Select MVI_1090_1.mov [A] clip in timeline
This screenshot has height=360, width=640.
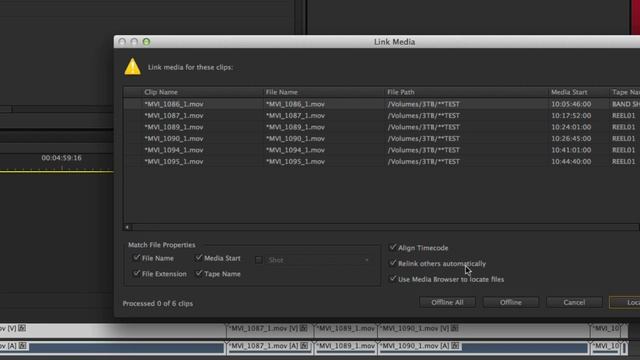pyautogui.click(x=483, y=347)
